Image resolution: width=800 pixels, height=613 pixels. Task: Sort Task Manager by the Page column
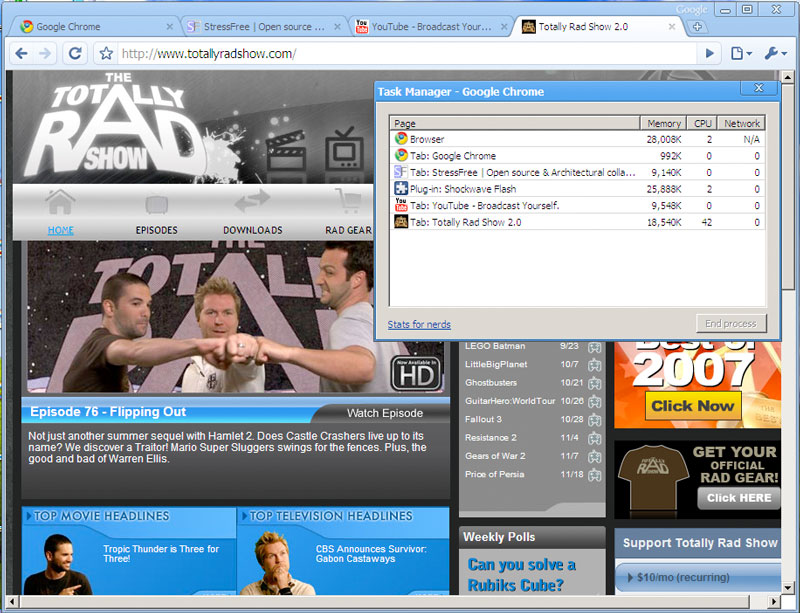pyautogui.click(x=514, y=123)
